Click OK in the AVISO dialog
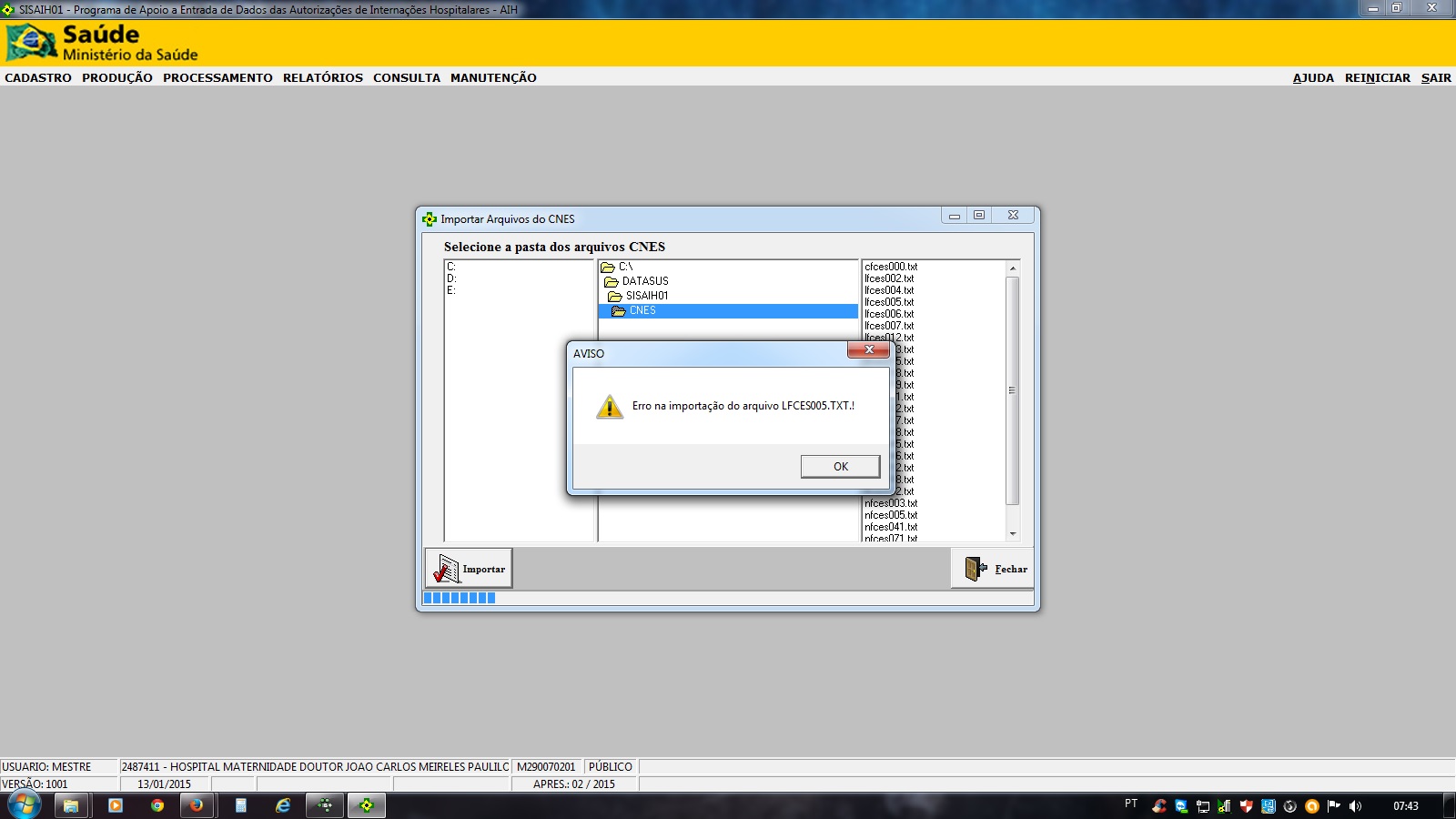This screenshot has width=1456, height=819. tap(840, 467)
